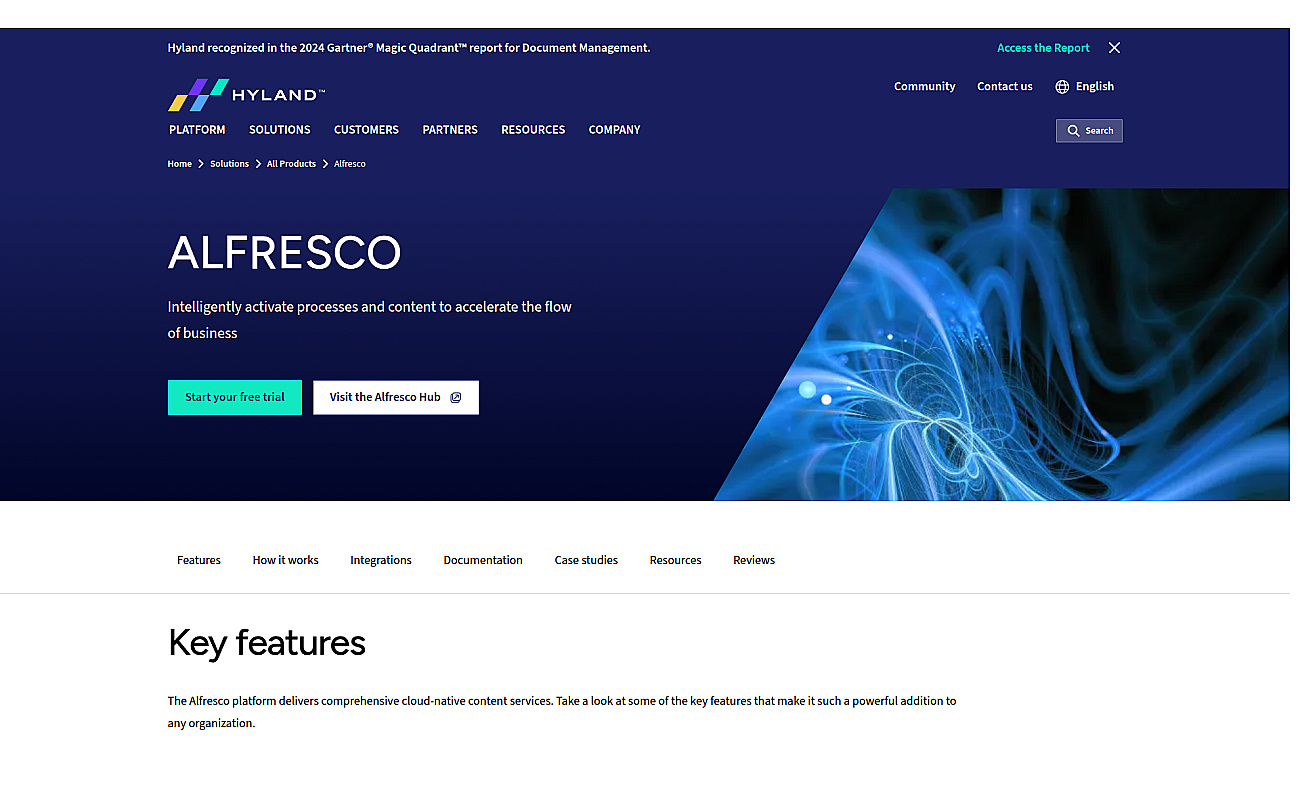Open the Company menu
Image resolution: width=1300 pixels, height=788 pixels.
coord(614,130)
